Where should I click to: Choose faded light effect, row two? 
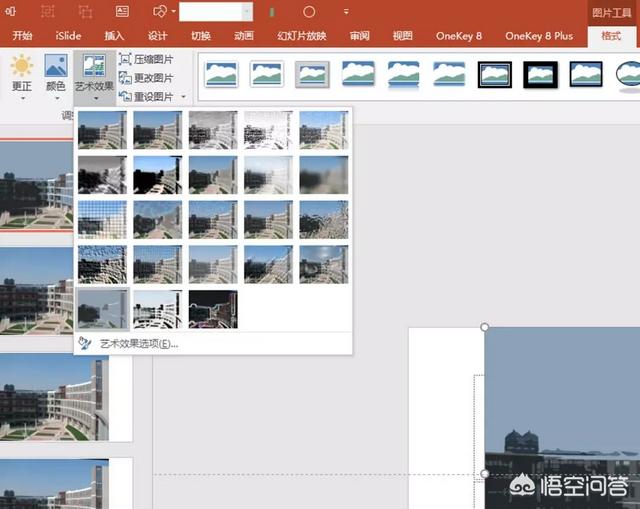(x=268, y=175)
